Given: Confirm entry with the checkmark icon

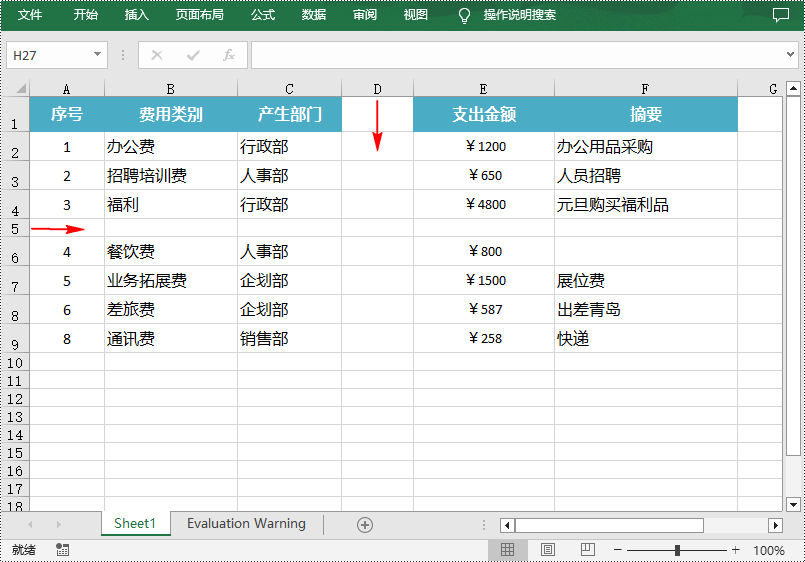Looking at the screenshot, I should 193,55.
